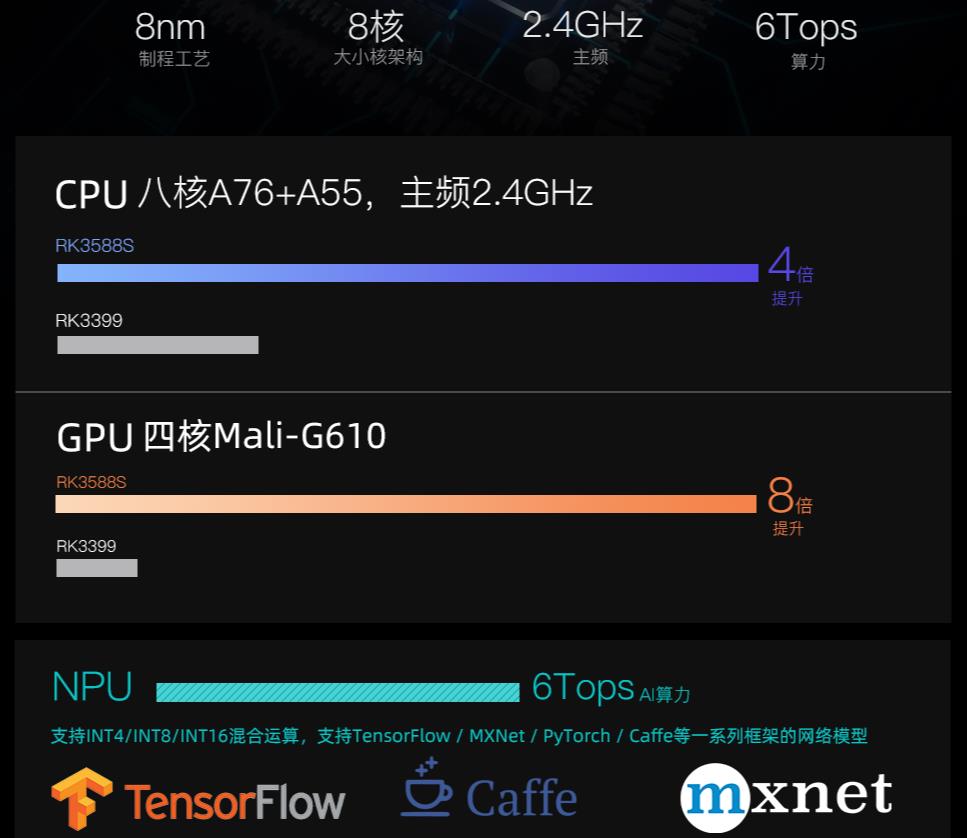Screen dimensions: 967x838
Task: Click the GPU 四核Mali-G610 heading
Action: [221, 437]
